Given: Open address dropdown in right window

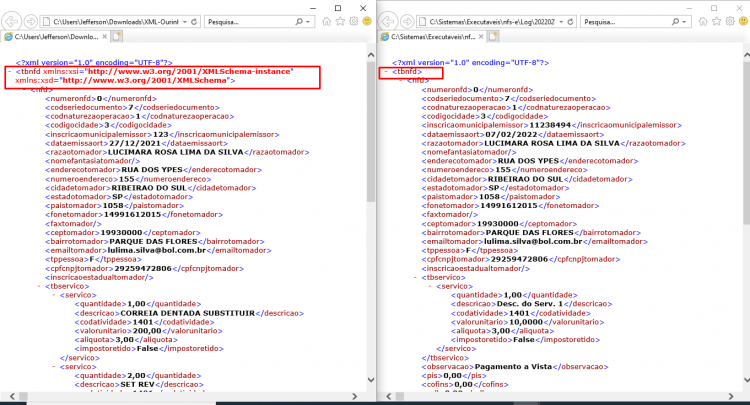Looking at the screenshot, I should pos(561,22).
